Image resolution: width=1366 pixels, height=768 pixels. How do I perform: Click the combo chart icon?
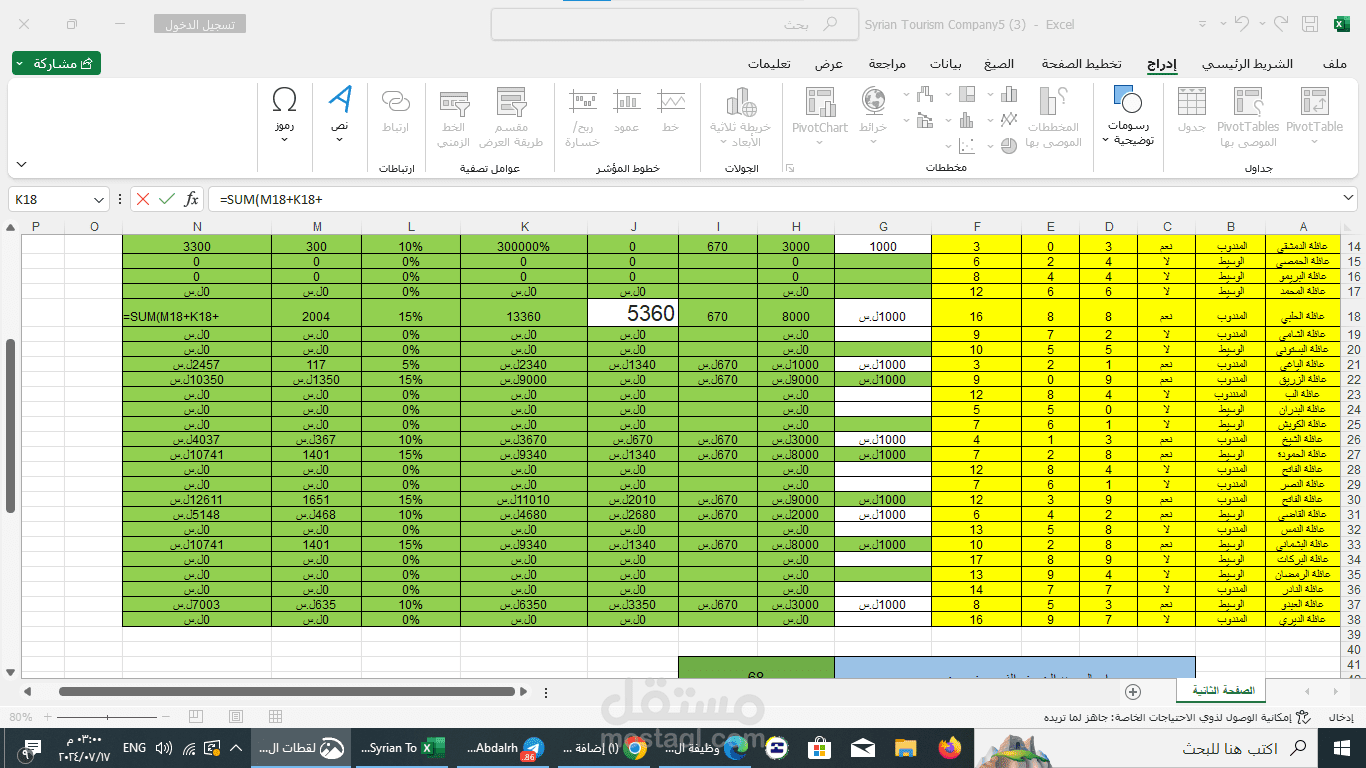point(923,119)
